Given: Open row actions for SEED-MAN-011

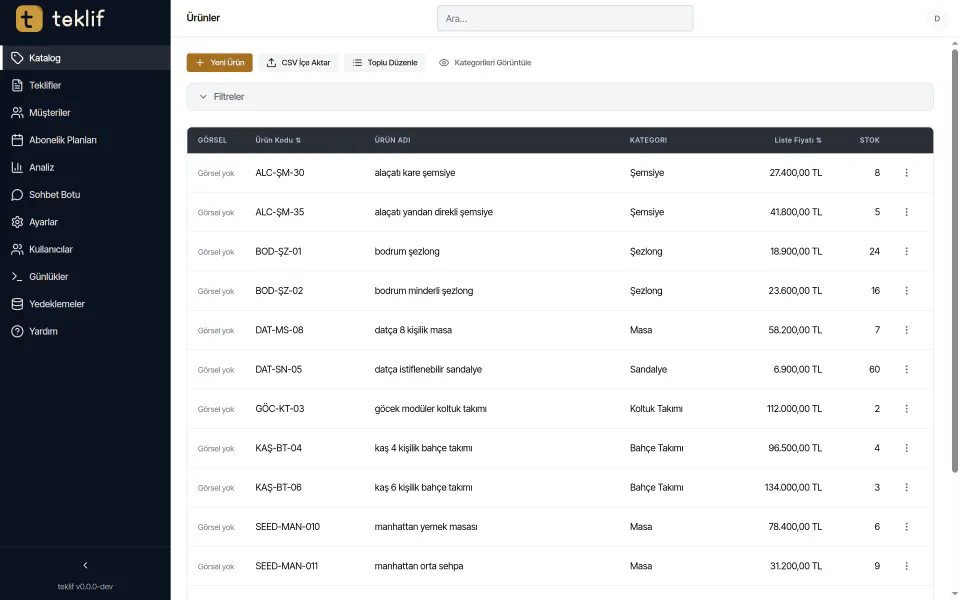Looking at the screenshot, I should click(906, 566).
